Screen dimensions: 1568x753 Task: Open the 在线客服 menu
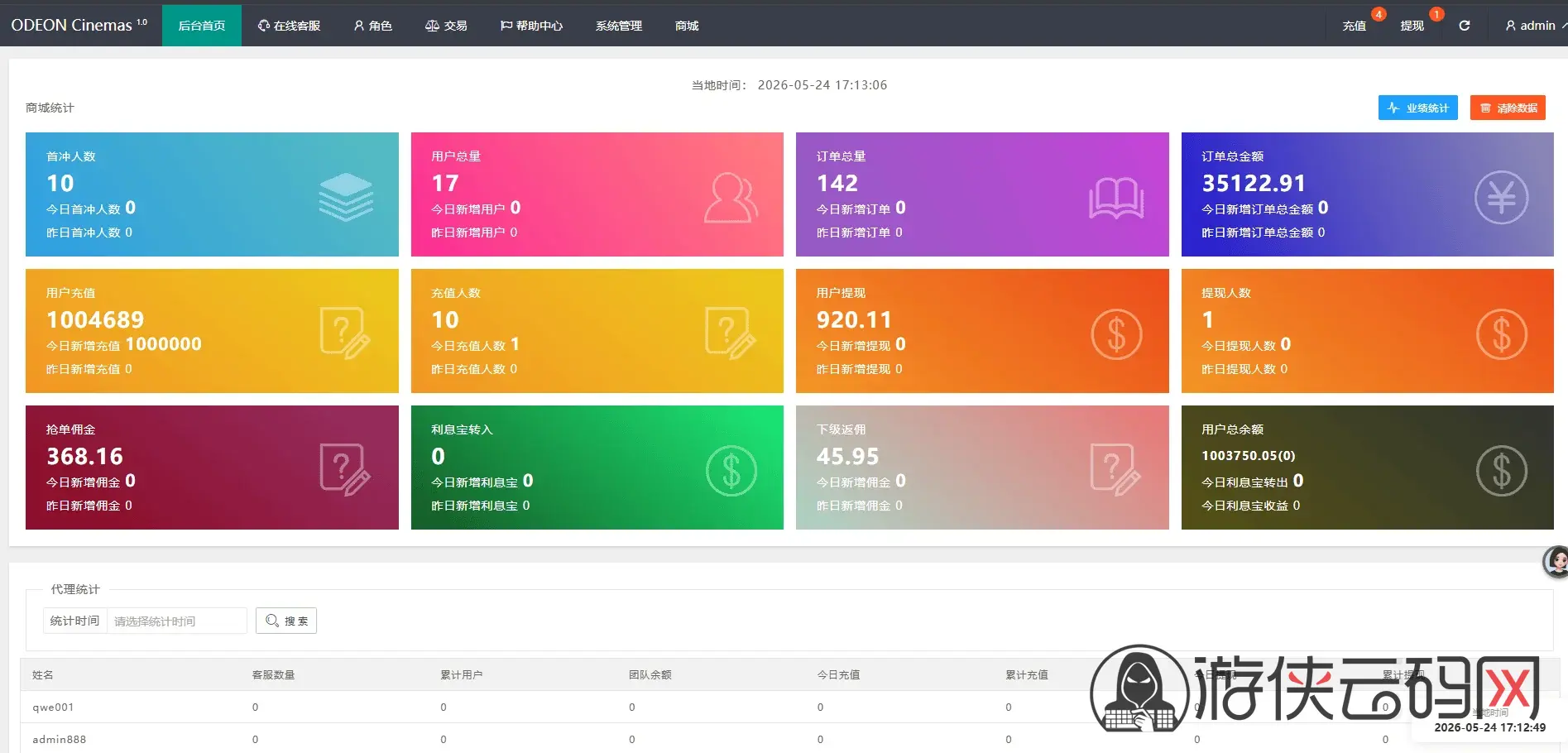tap(289, 26)
